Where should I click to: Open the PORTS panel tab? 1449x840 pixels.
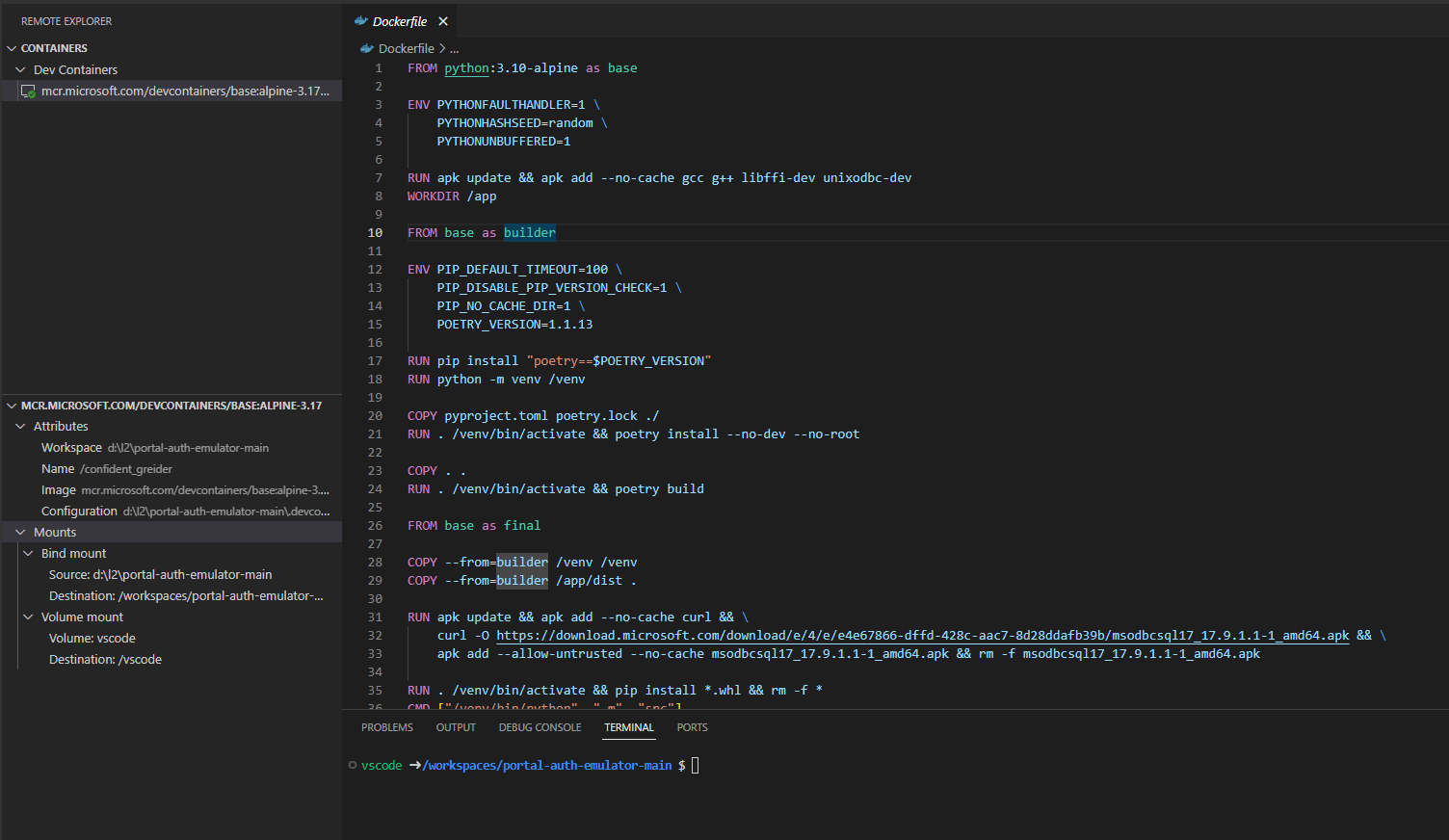[692, 727]
